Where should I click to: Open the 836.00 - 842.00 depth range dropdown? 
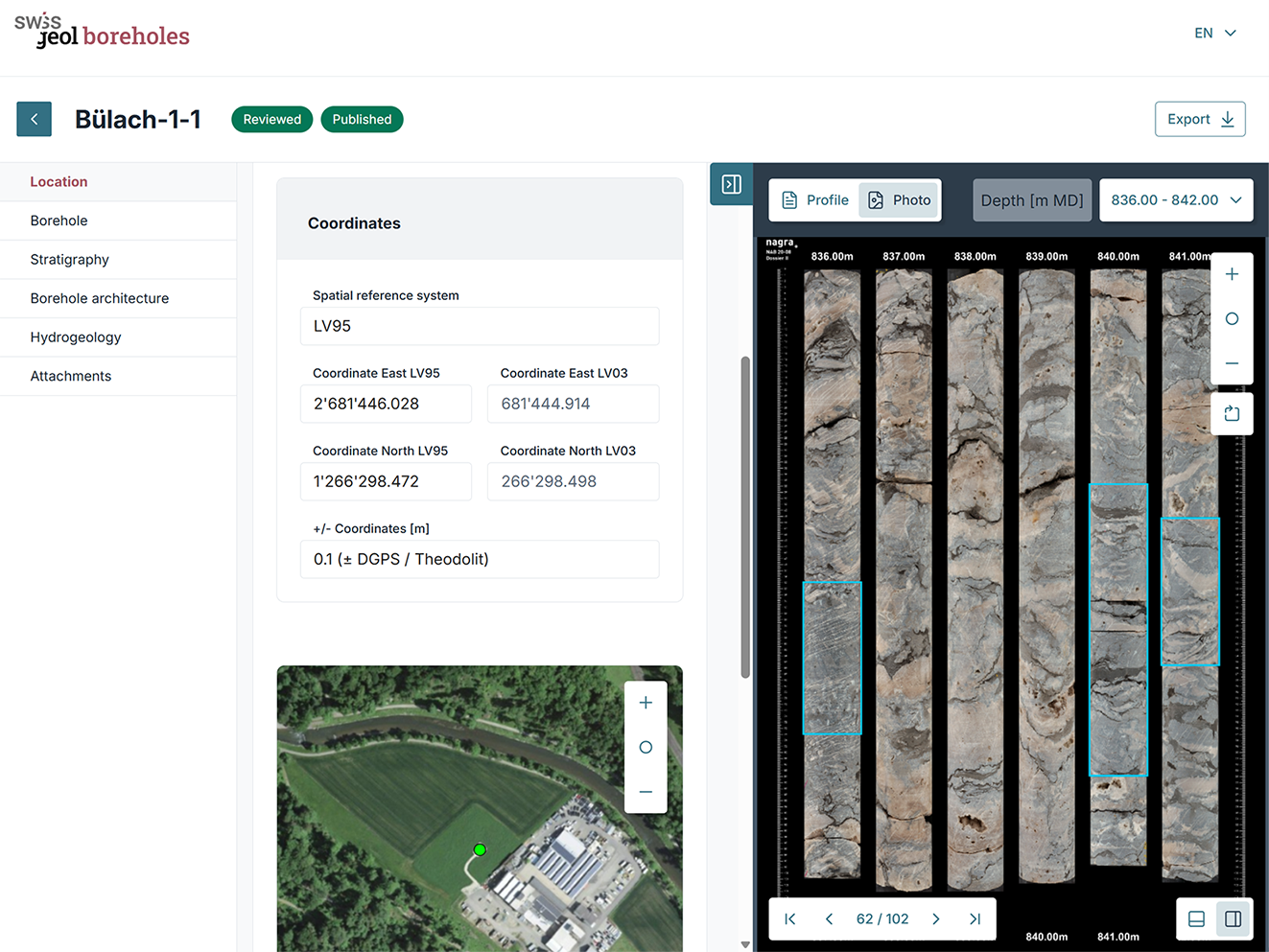click(1176, 200)
